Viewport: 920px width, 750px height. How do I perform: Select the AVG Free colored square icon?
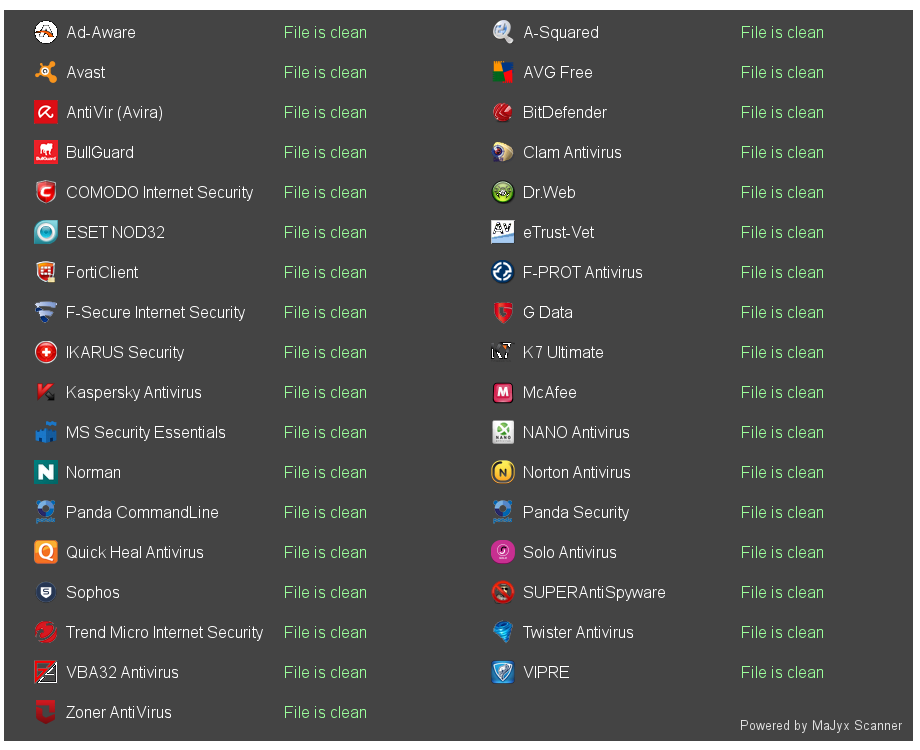pyautogui.click(x=503, y=72)
